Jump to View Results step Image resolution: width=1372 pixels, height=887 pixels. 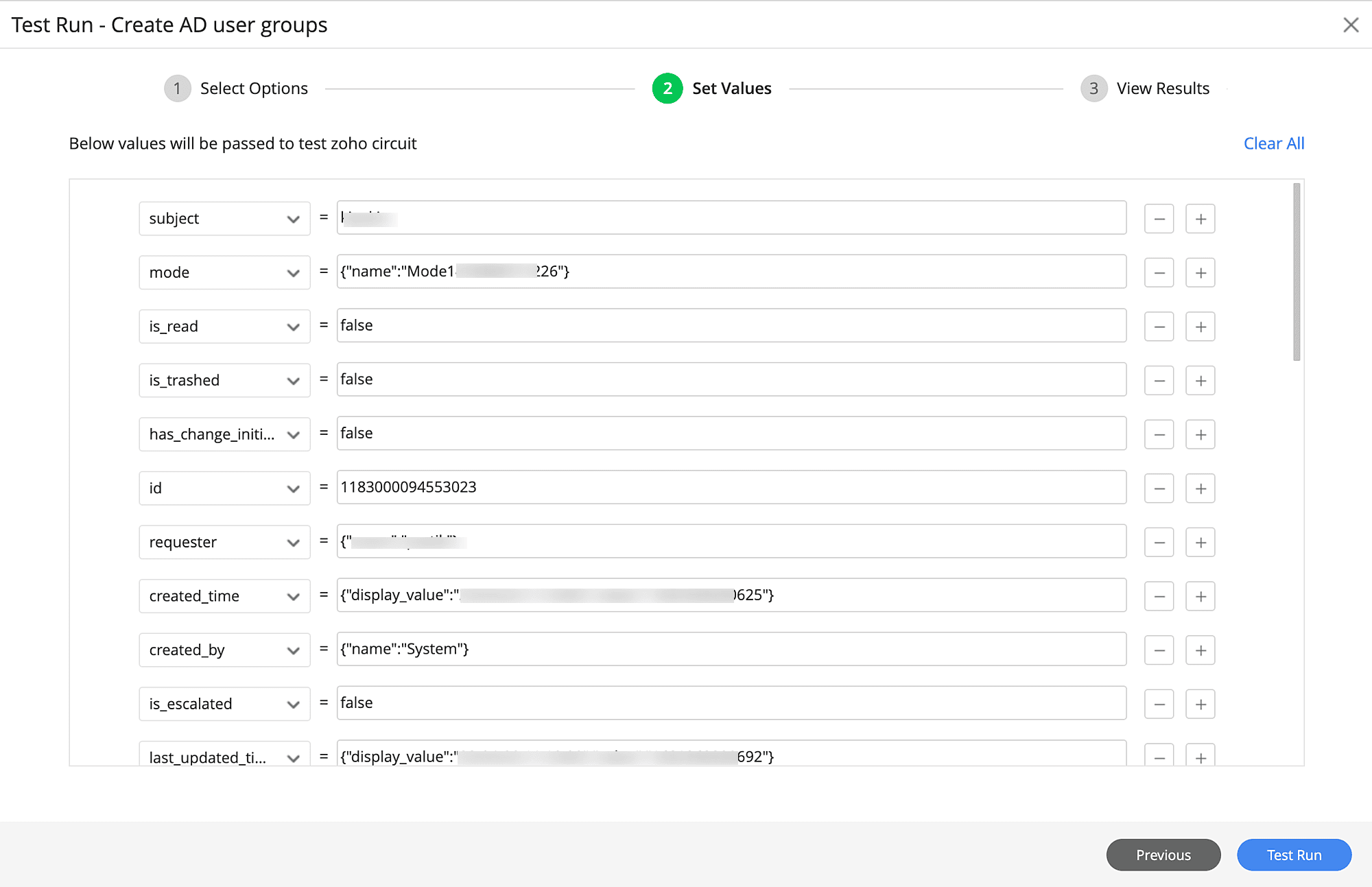(1146, 88)
